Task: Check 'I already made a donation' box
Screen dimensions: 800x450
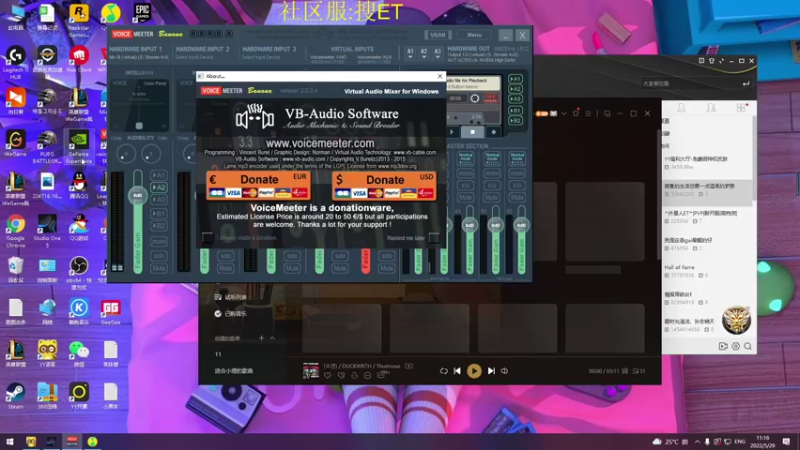Action: coord(207,237)
